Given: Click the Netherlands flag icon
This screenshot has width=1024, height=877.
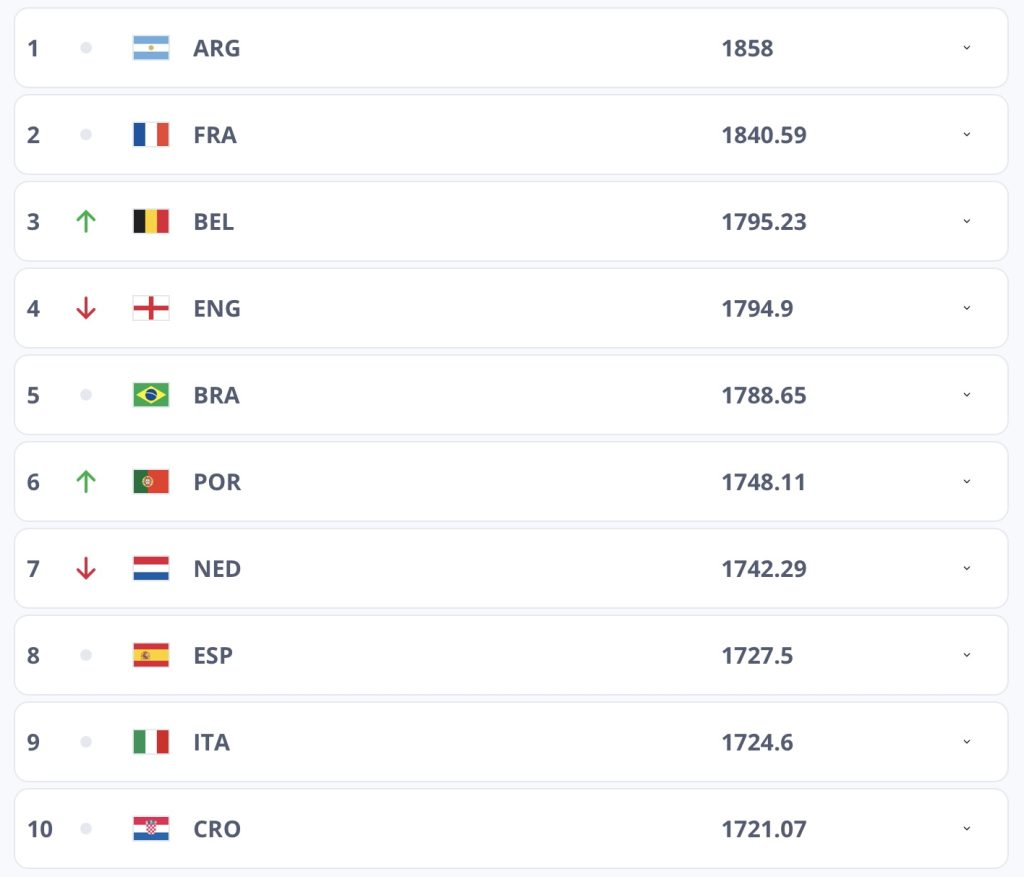Looking at the screenshot, I should [151, 568].
